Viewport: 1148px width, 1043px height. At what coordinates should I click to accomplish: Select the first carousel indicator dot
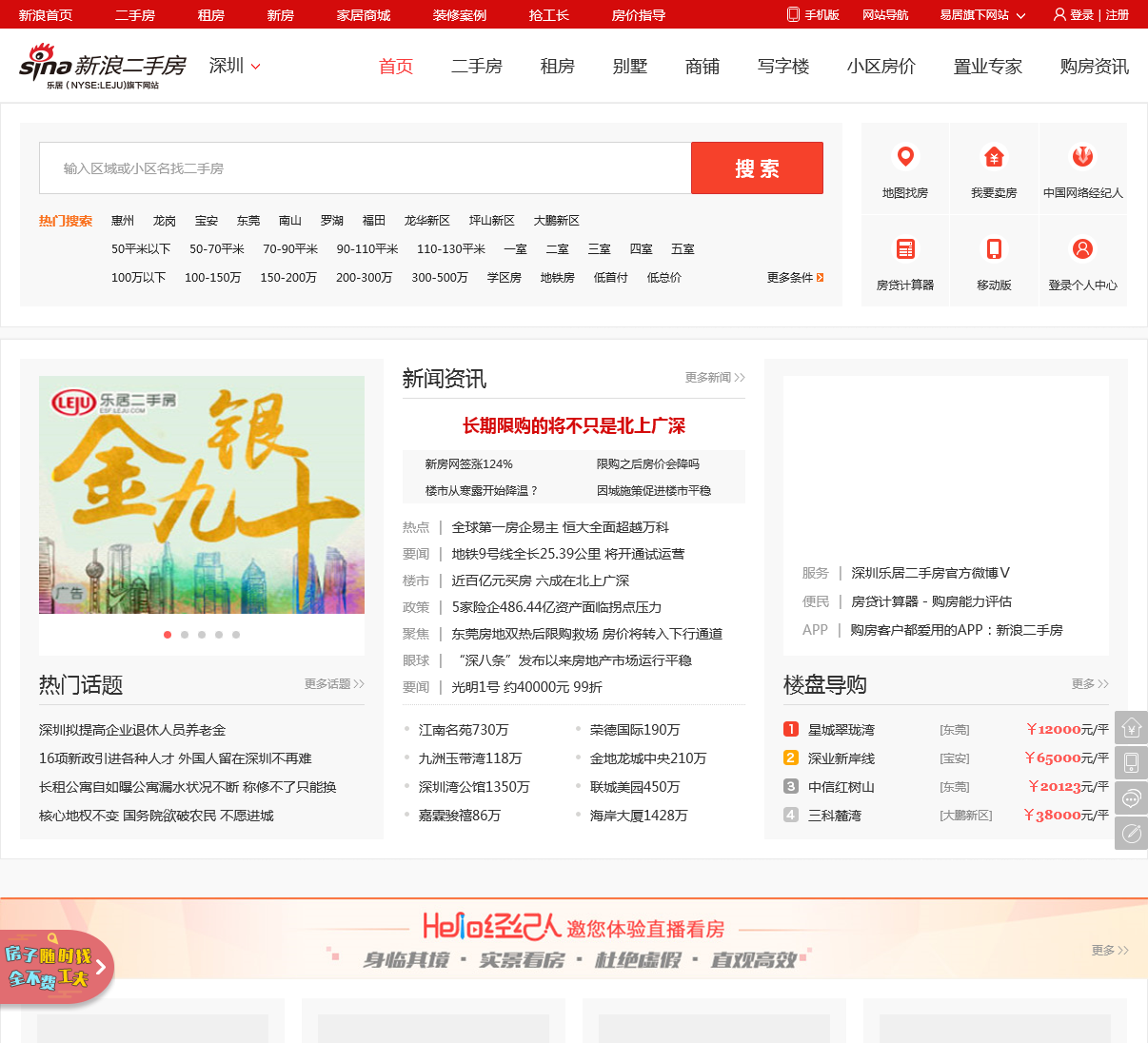[168, 635]
